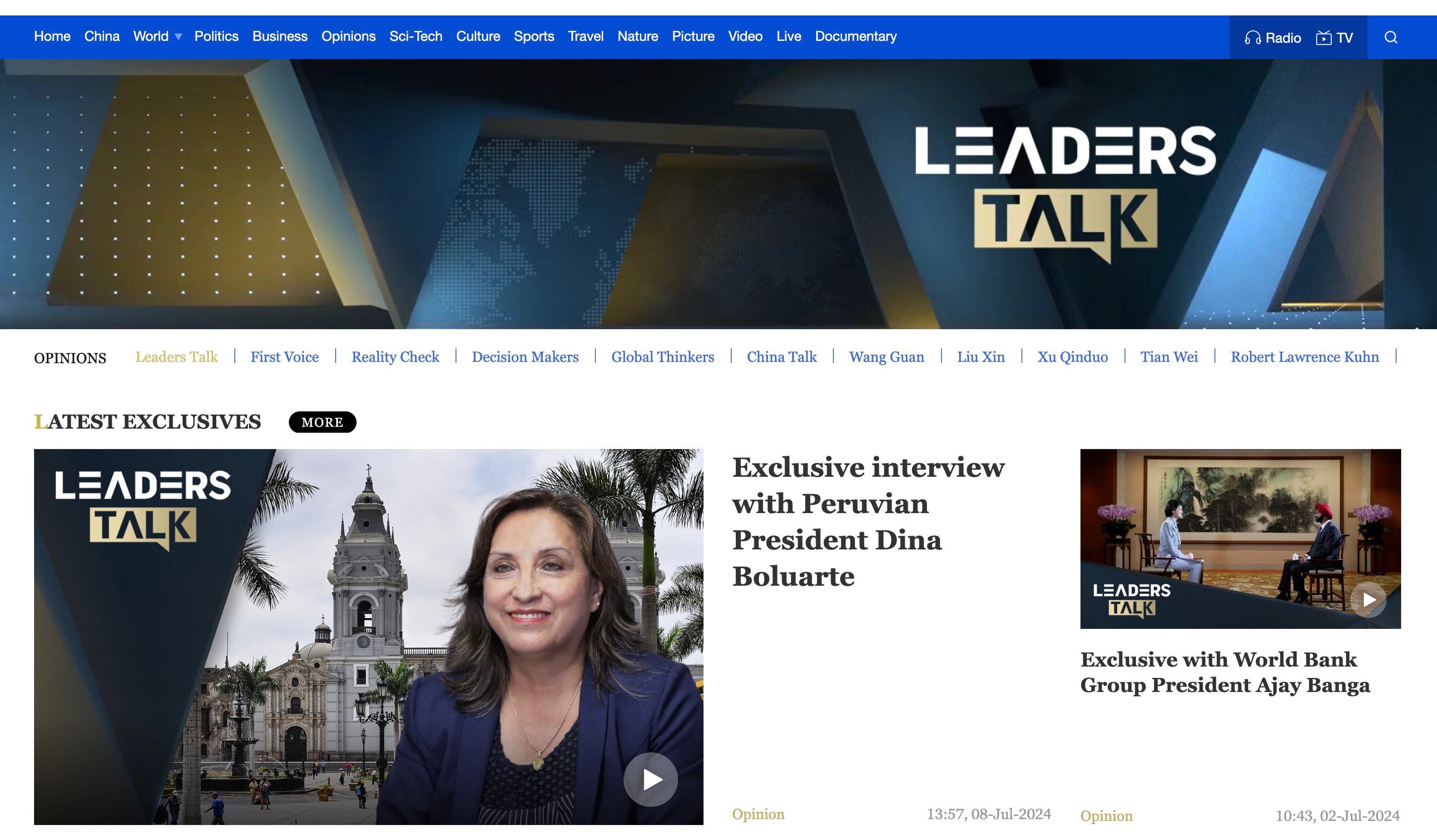This screenshot has height=840, width=1437.
Task: Open the search magnifier icon
Action: (1390, 38)
